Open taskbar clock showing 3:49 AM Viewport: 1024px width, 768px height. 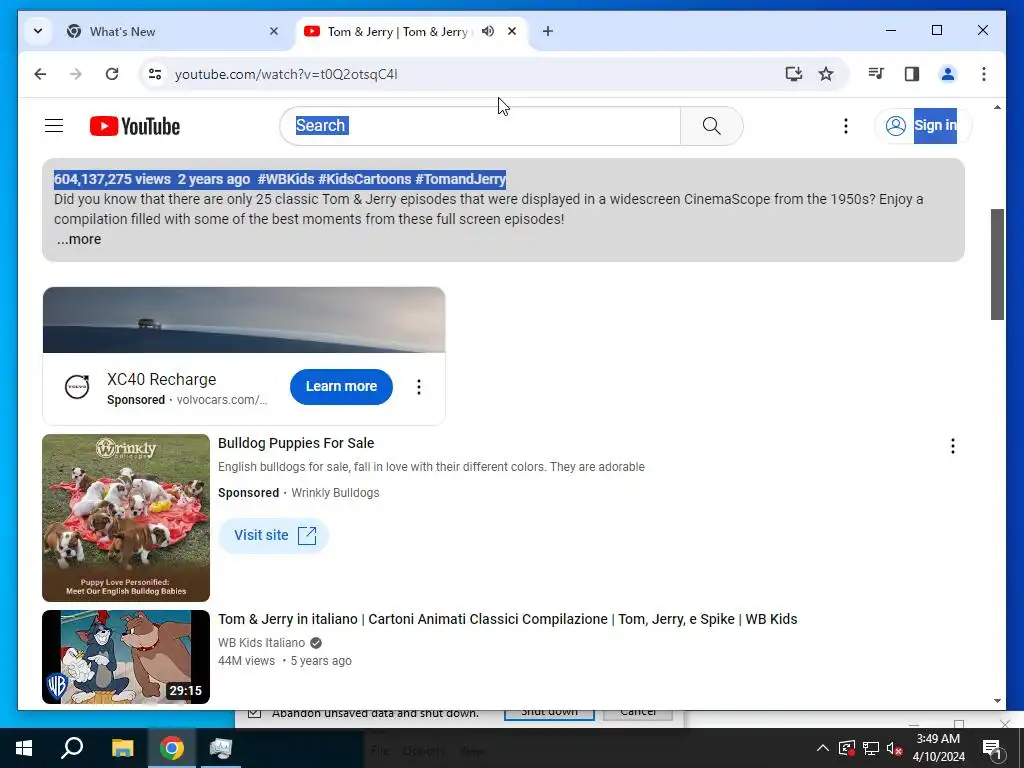point(938,748)
